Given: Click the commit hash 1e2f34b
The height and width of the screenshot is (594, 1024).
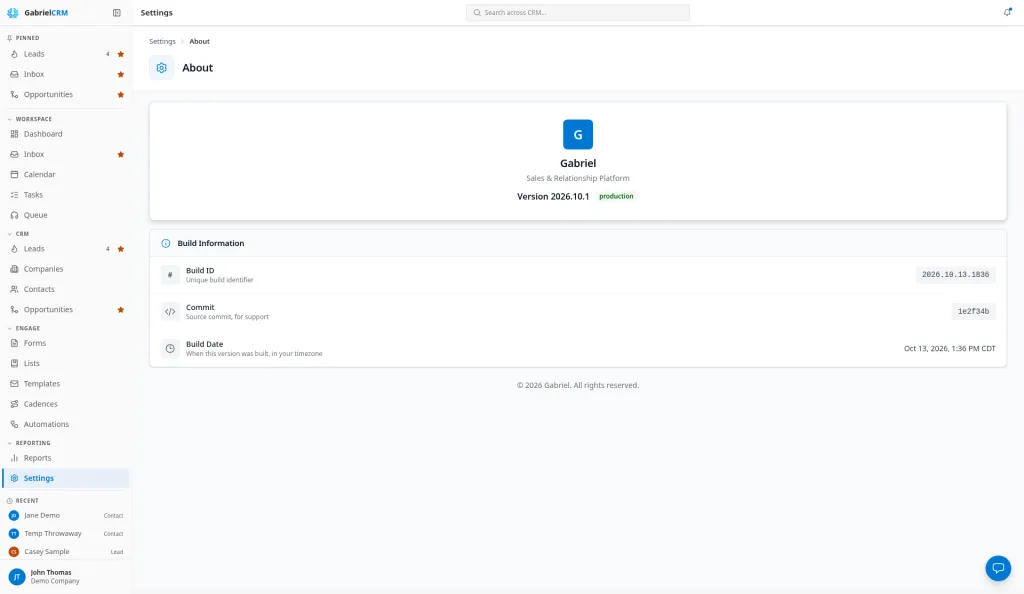Looking at the screenshot, I should click(x=973, y=311).
